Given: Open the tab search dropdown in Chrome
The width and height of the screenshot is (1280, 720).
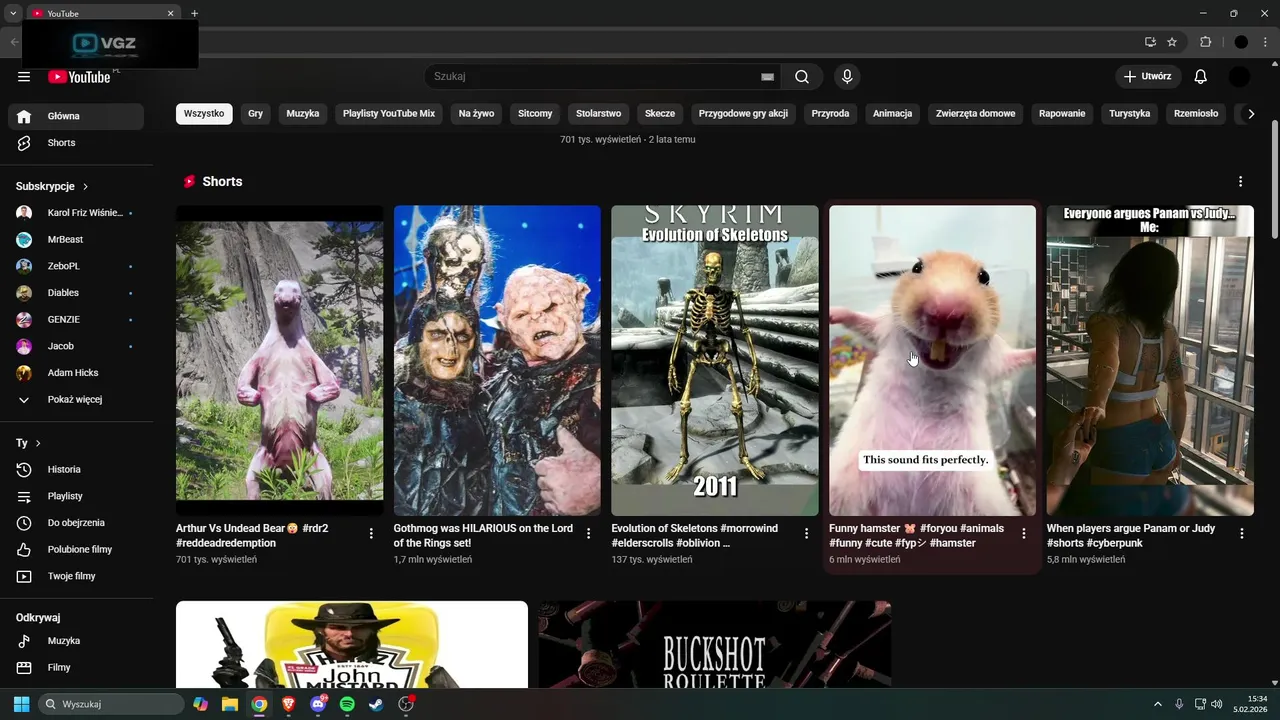Looking at the screenshot, I should 12,13.
